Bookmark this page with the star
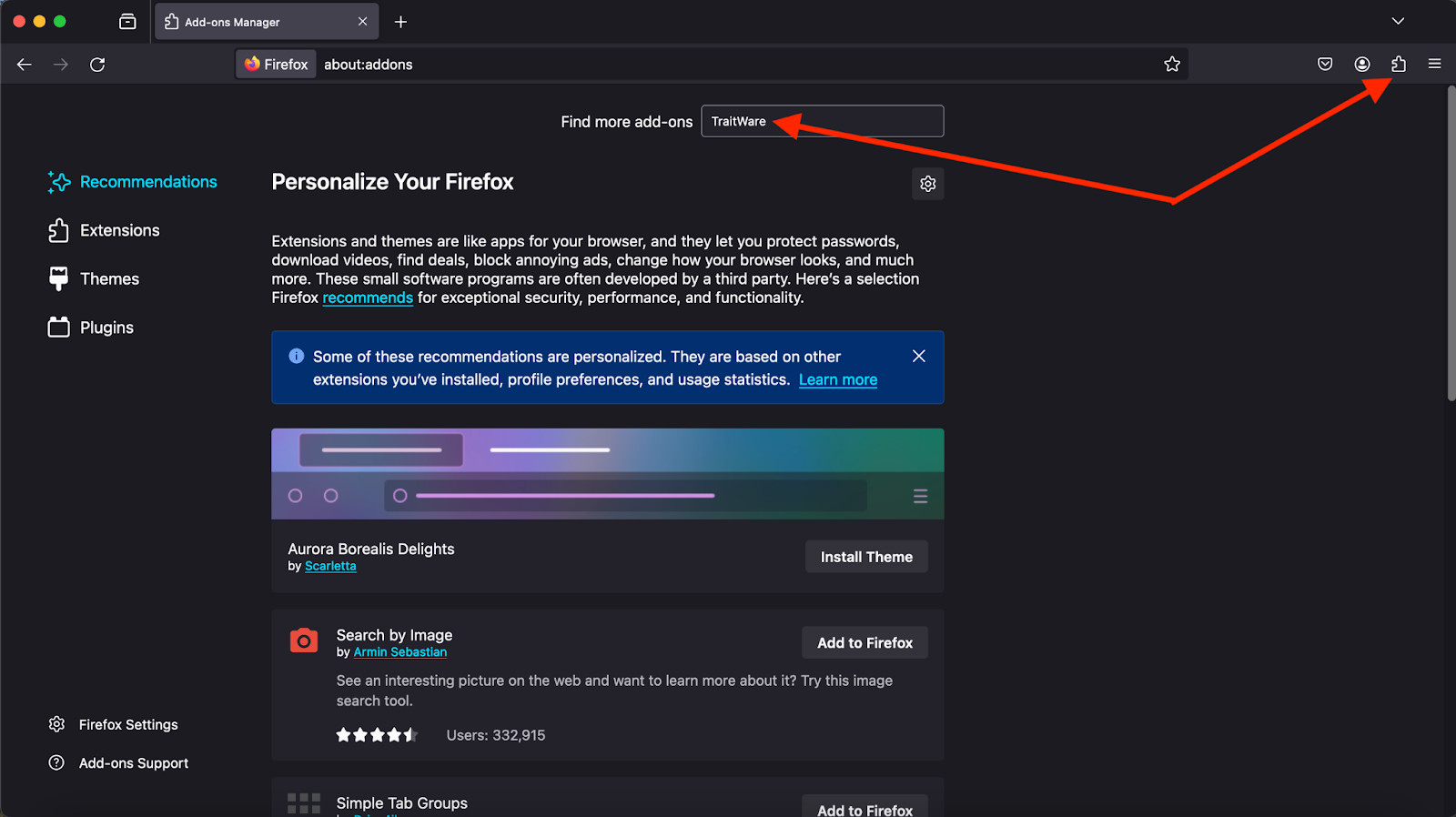Screen dimensions: 1456x817 [x=1172, y=64]
